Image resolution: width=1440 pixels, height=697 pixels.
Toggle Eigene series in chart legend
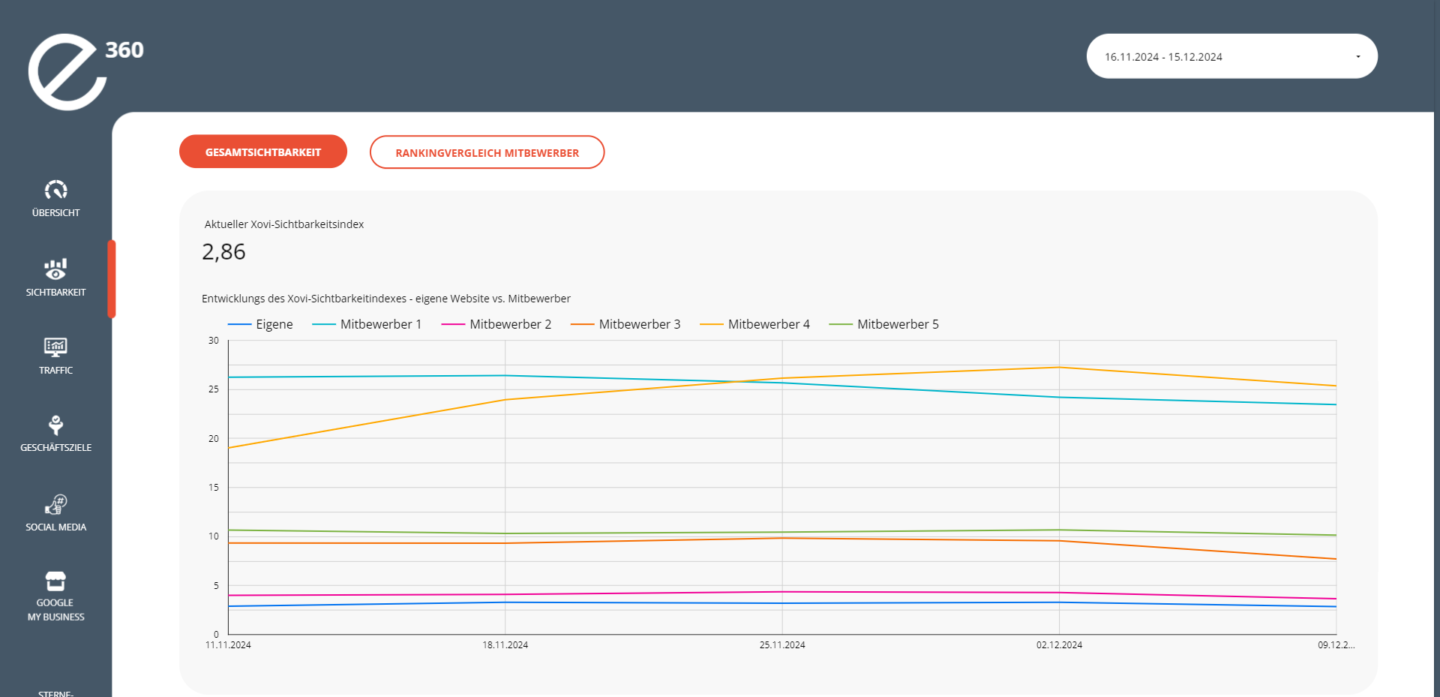261,324
